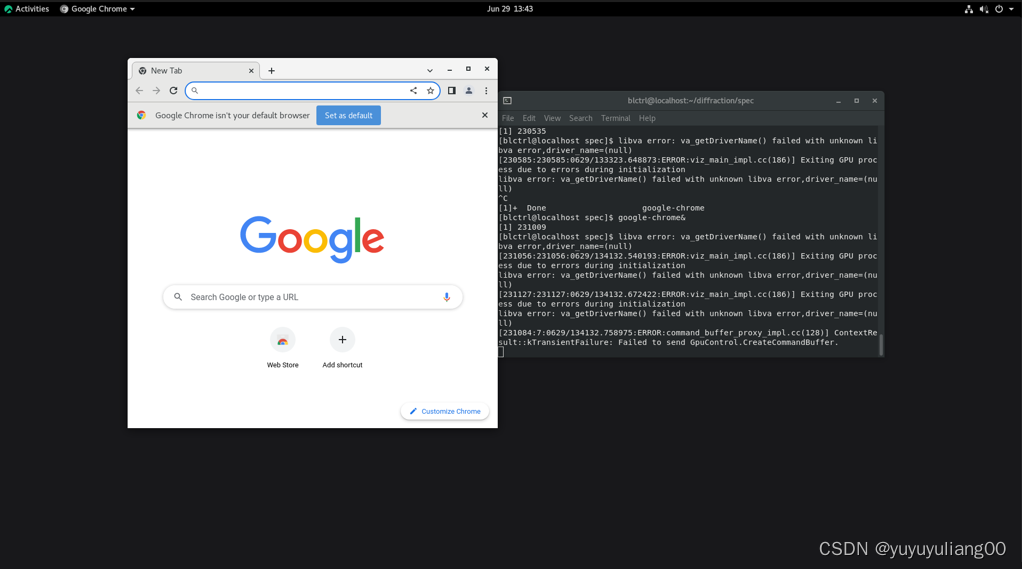The image size is (1022, 569).
Task: Click the magnifier icon in Google search box
Action: [178, 297]
